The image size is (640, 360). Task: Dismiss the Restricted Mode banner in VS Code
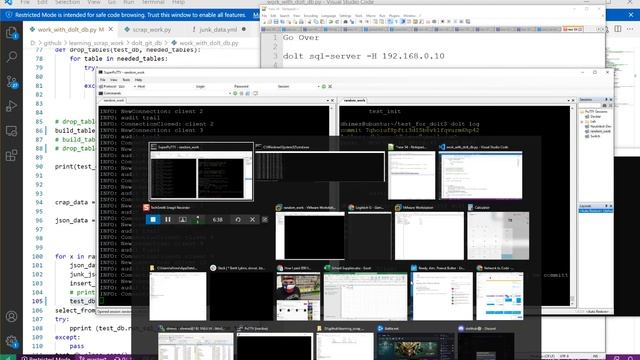click(631, 15)
